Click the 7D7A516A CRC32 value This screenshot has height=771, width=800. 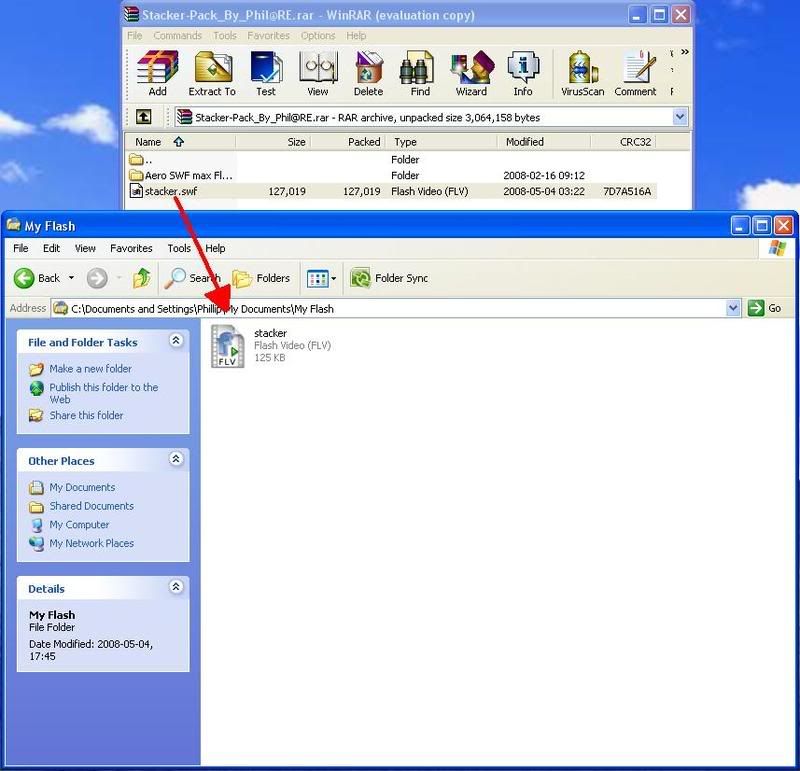tap(627, 191)
